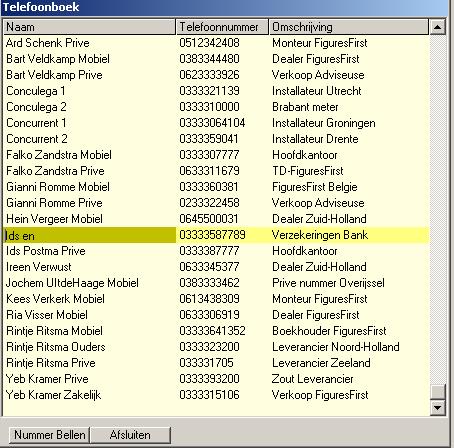The image size is (454, 448).
Task: Click phone number 0333315106
Action: tap(209, 395)
